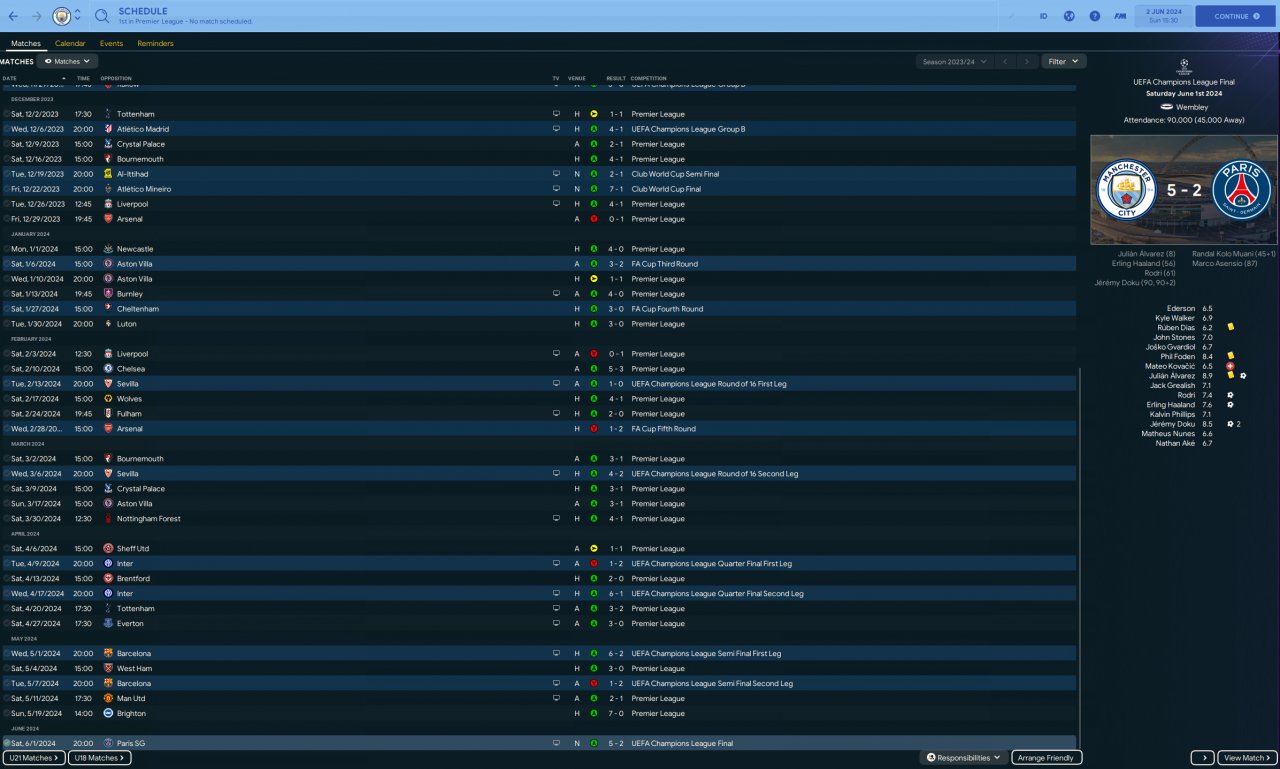
Task: Open U21 Matches
Action: tap(34, 758)
